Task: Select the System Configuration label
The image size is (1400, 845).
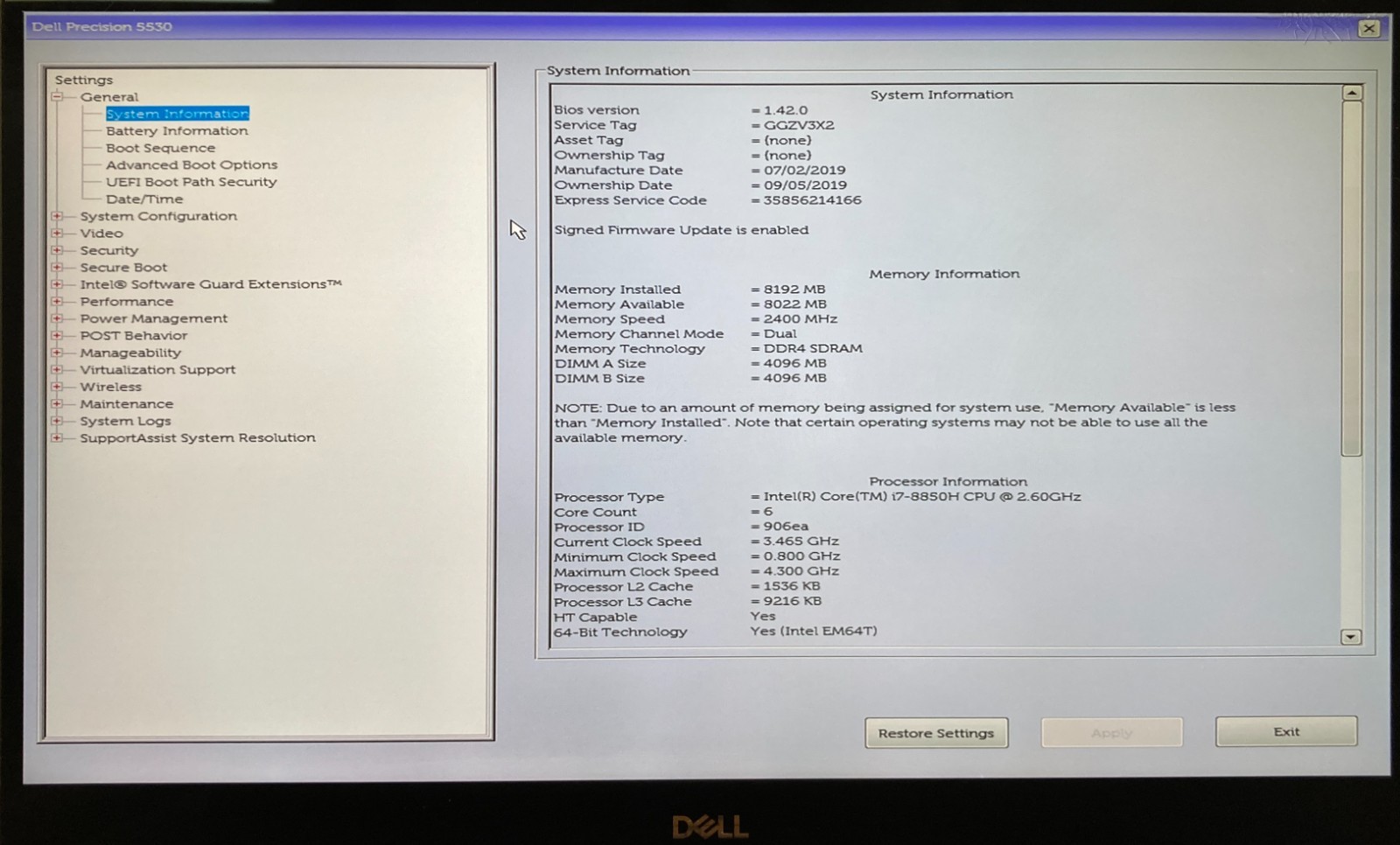Action: click(158, 216)
